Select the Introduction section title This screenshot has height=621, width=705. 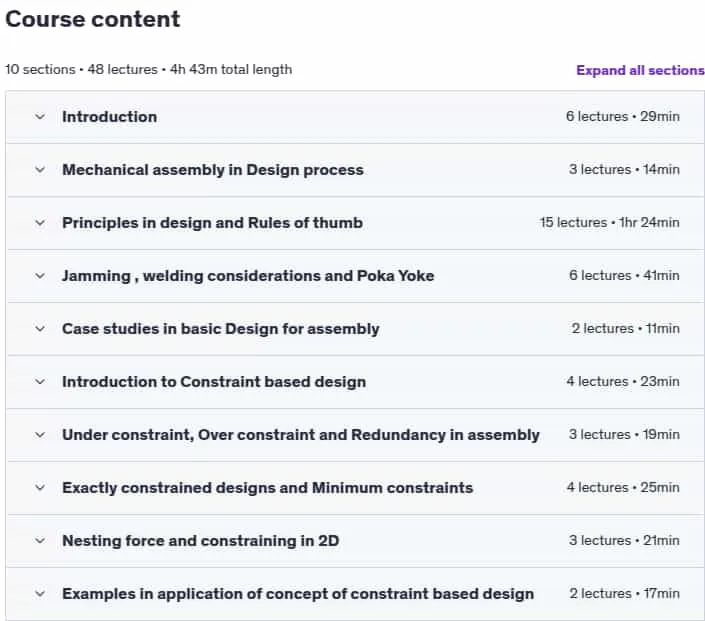110,117
